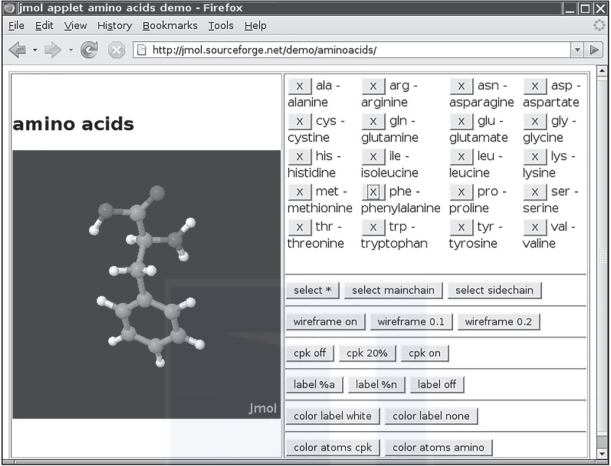This screenshot has height=466, width=611.
Task: Toggle the glu glutamate X button
Action: (x=461, y=122)
